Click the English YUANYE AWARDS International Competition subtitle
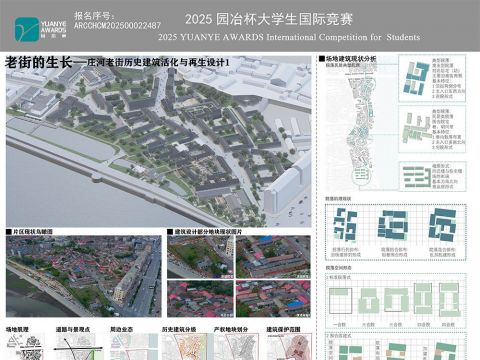 pyautogui.click(x=289, y=37)
